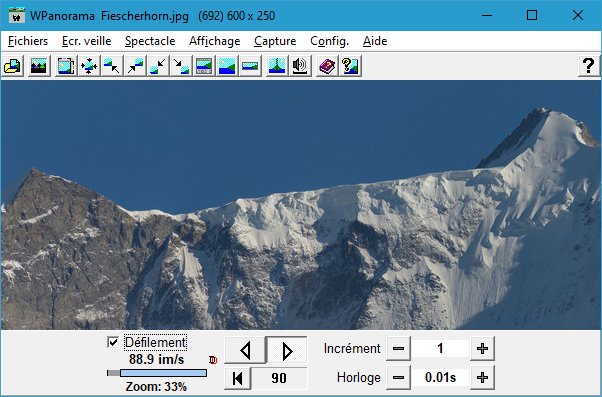
Task: Maximize the WPanorama window
Action: (532, 15)
